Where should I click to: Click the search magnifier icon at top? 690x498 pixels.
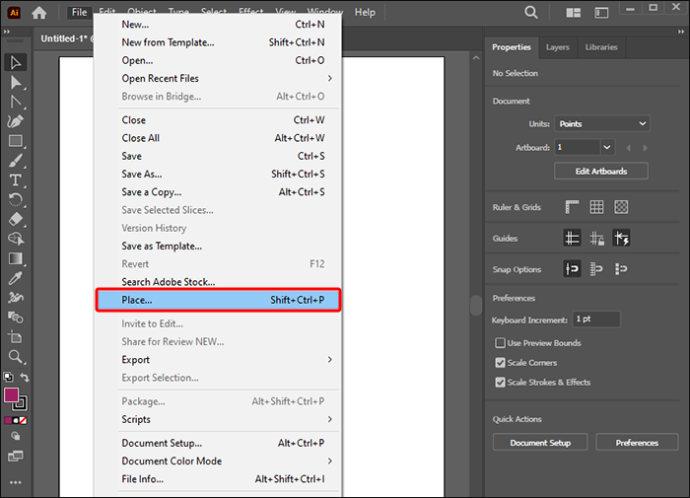tap(531, 12)
